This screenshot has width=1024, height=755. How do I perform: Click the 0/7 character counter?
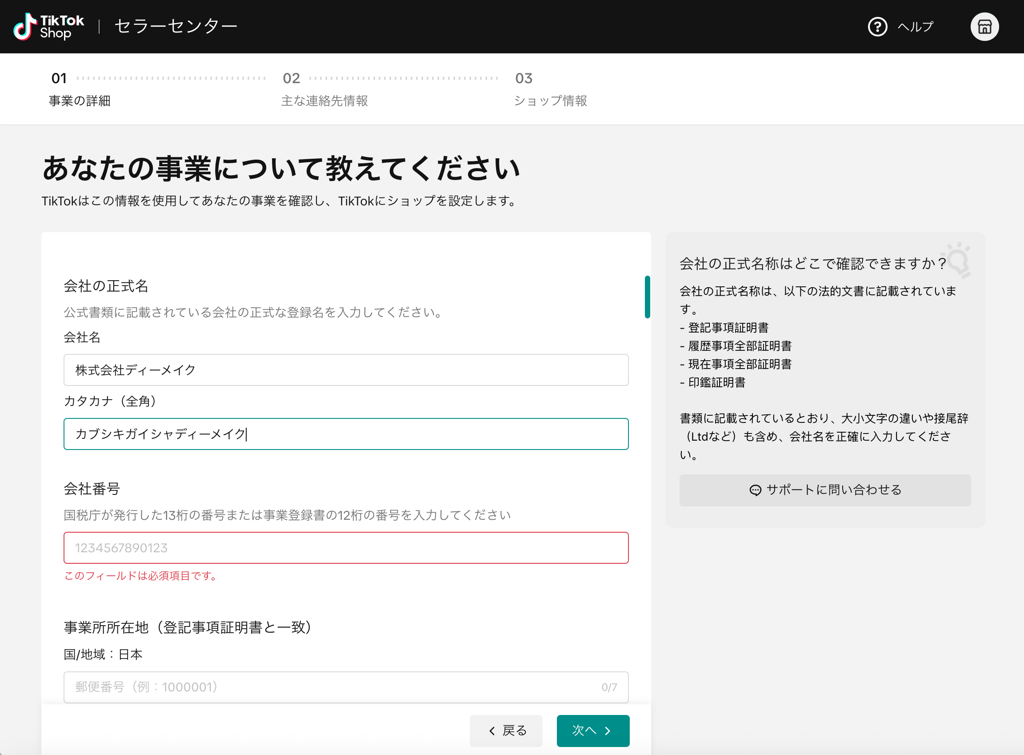click(x=609, y=687)
